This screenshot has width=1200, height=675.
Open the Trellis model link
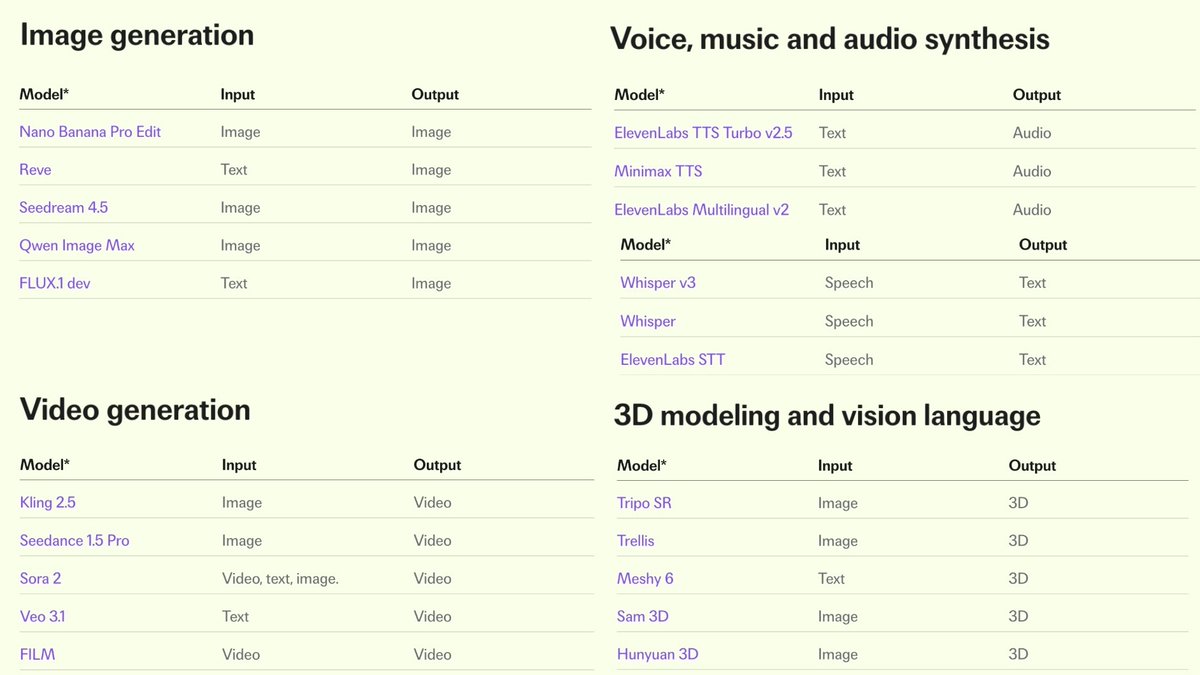point(636,541)
